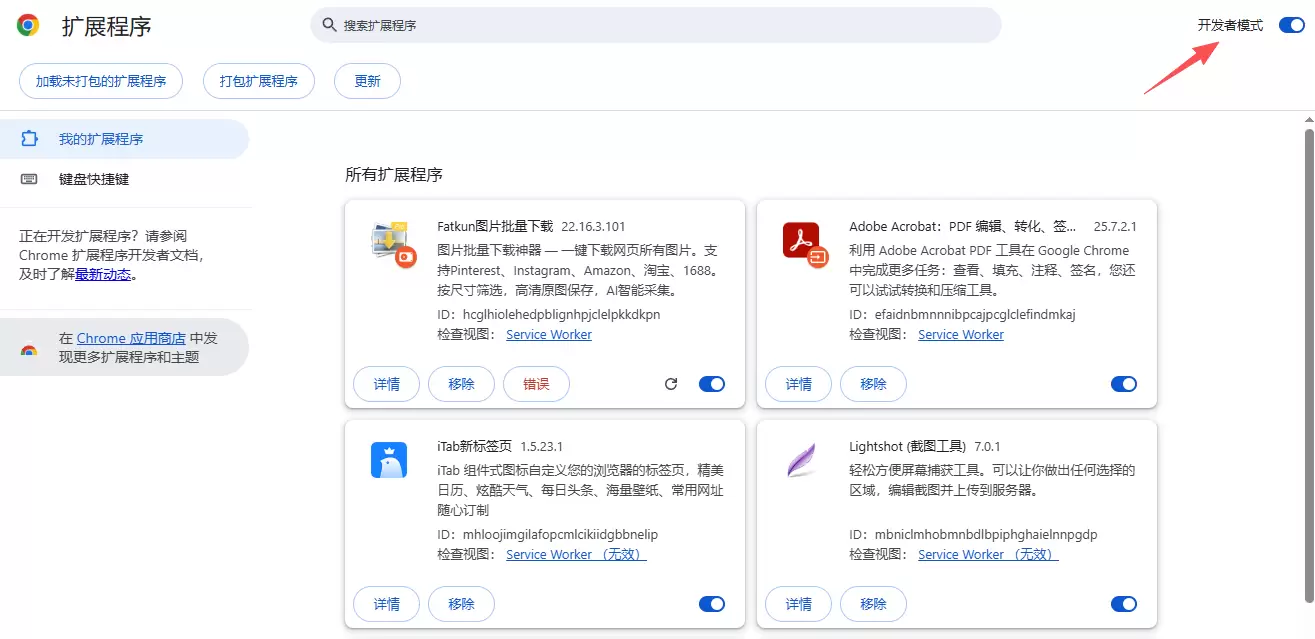The image size is (1315, 639).
Task: Open Lightshot Service Worker（无效）link
Action: click(x=988, y=555)
